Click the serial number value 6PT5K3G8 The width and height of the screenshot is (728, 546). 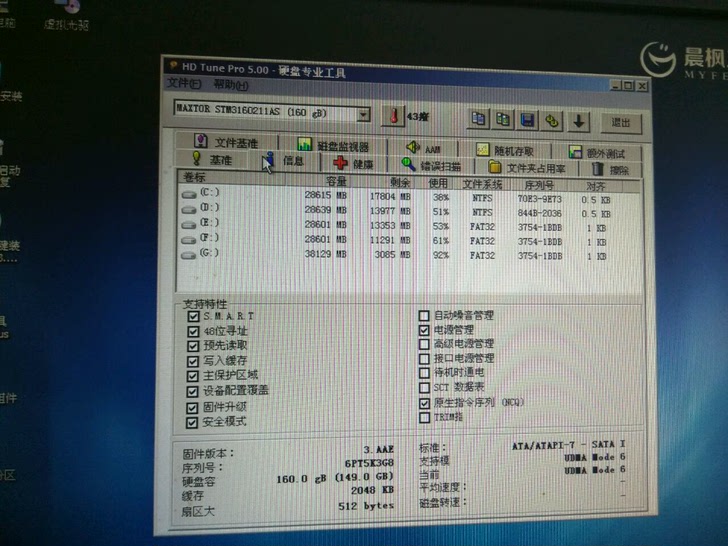pos(369,463)
